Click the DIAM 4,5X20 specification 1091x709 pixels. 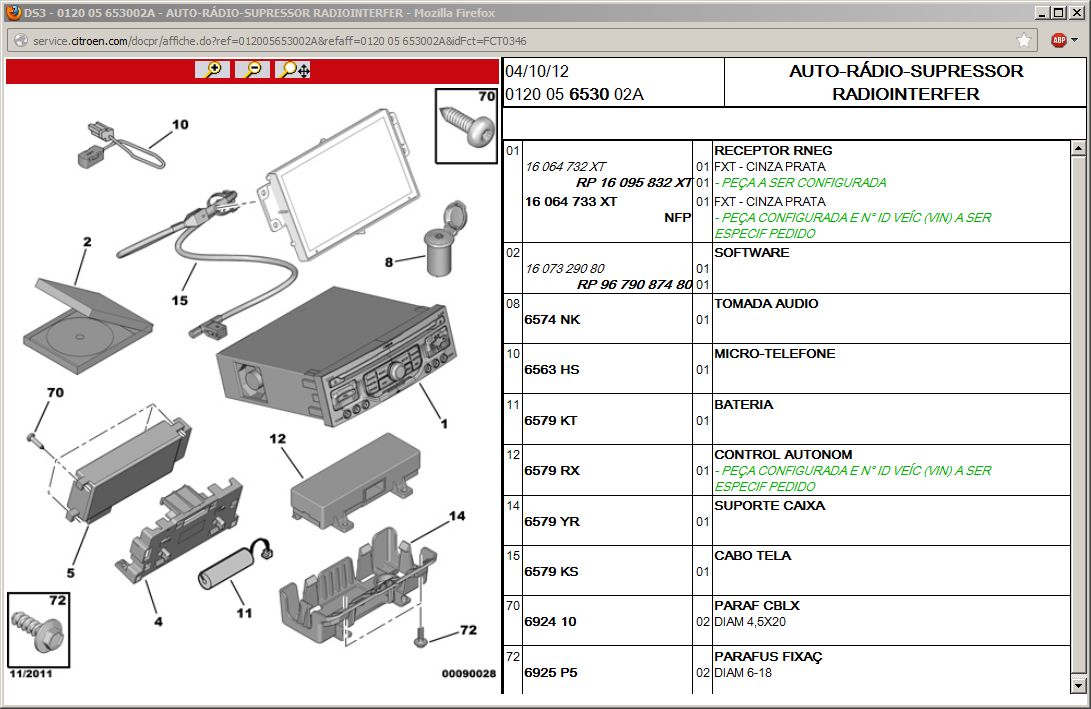(x=749, y=622)
